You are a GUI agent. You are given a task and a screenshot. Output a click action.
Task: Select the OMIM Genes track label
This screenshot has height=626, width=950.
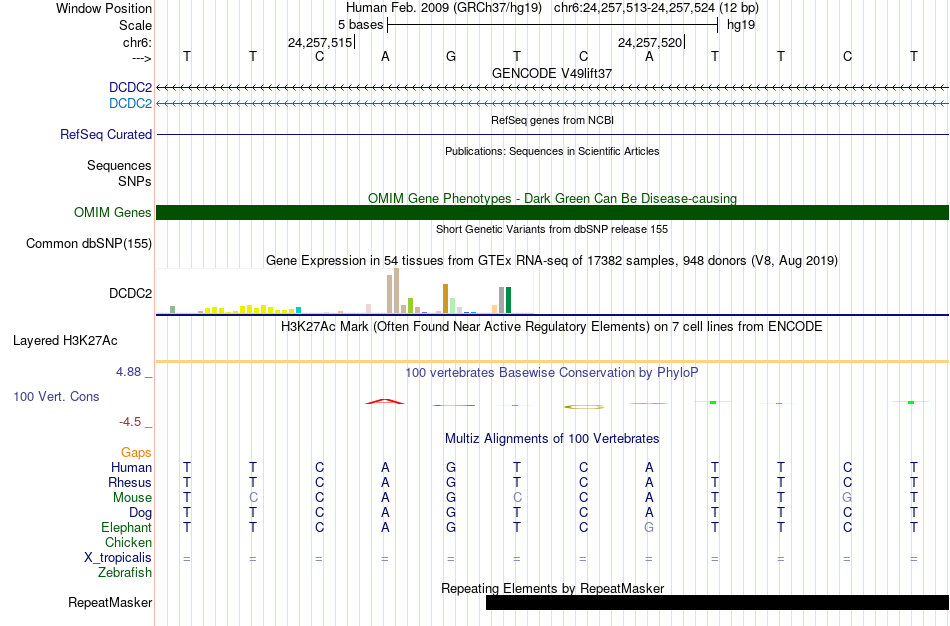click(113, 213)
